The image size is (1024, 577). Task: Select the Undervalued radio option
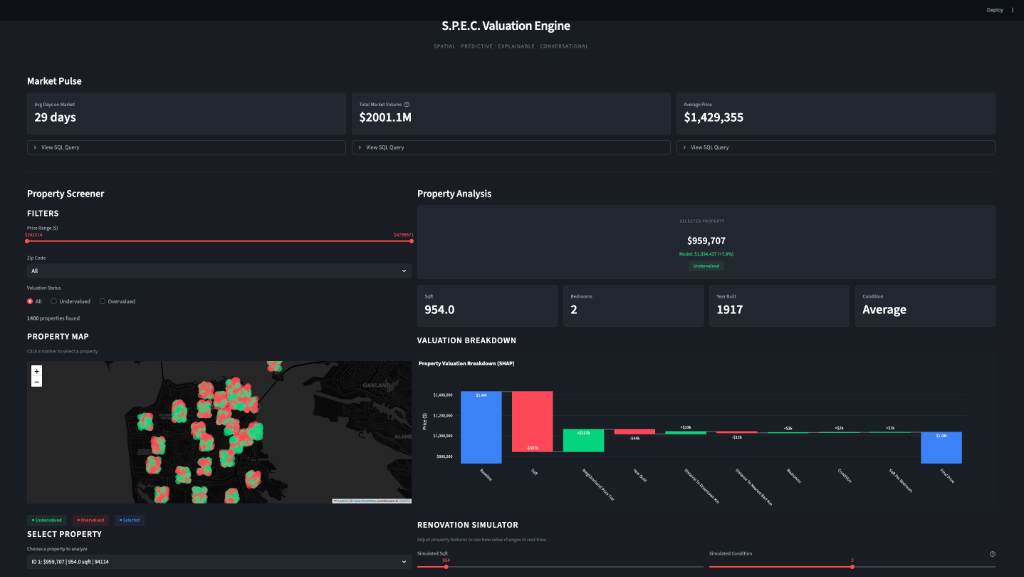pyautogui.click(x=56, y=301)
